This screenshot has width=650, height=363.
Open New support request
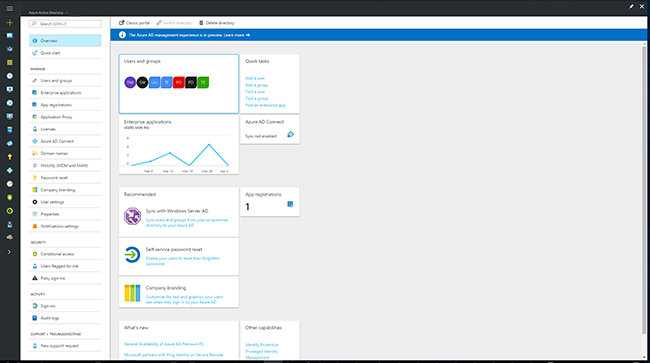pos(65,346)
